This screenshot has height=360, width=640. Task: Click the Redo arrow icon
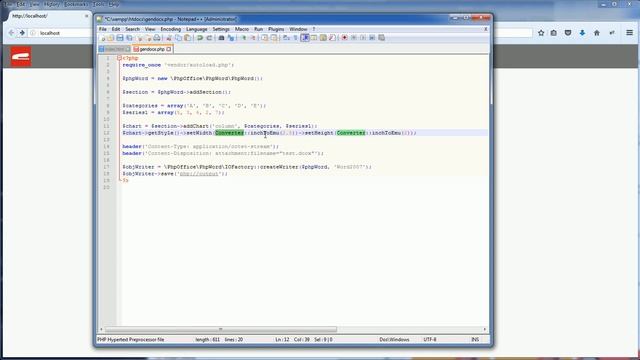tap(209, 38)
